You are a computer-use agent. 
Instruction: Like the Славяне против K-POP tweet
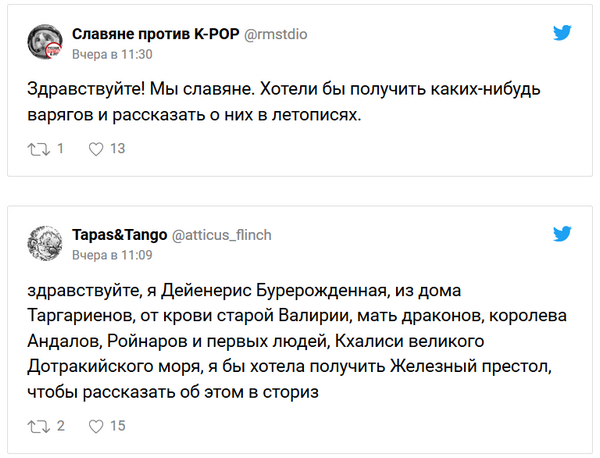tap(97, 149)
